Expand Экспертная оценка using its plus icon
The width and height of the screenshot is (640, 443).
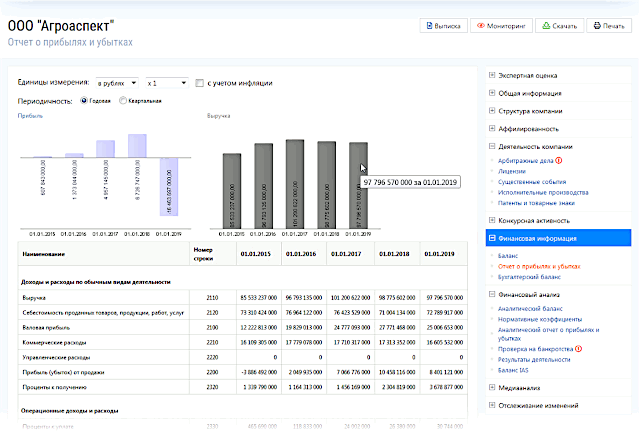click(x=492, y=75)
